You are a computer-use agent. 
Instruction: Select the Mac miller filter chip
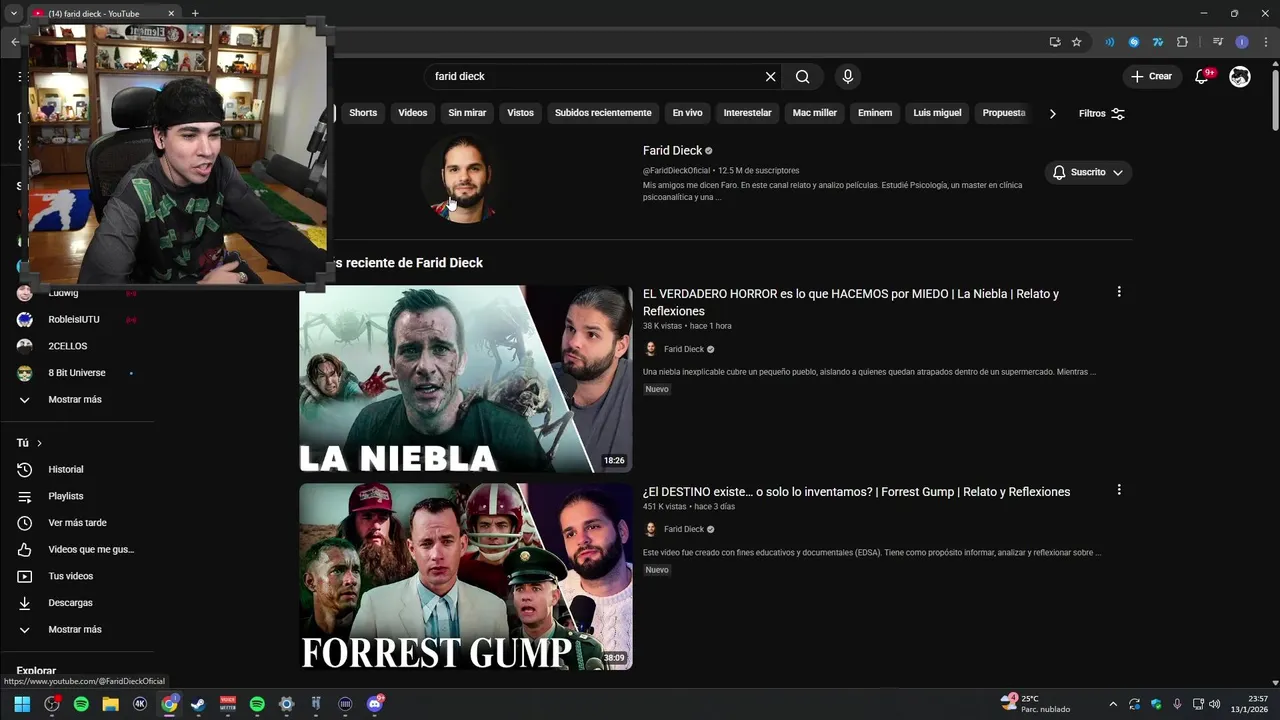click(815, 113)
